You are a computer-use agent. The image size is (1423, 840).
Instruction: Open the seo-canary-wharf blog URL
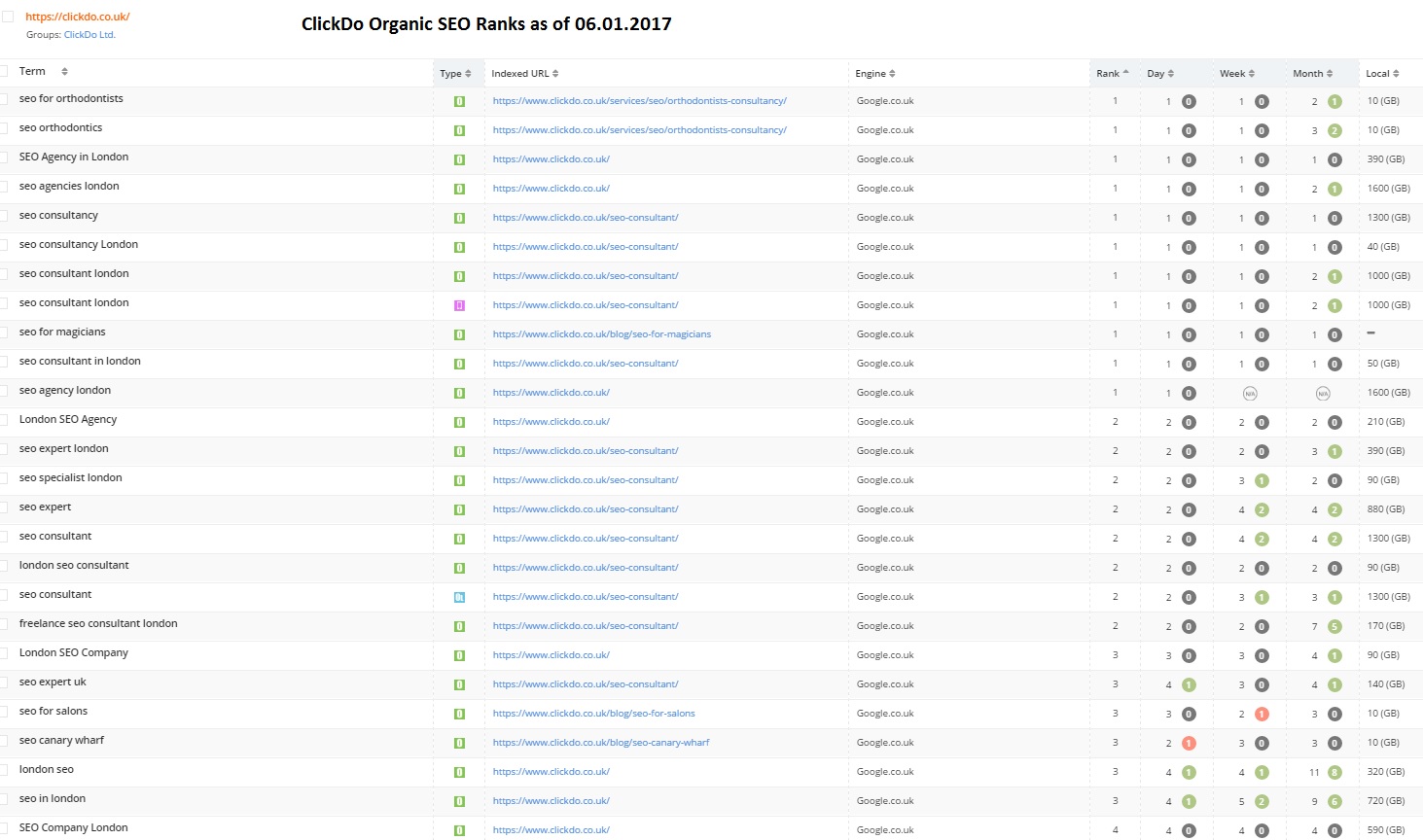pos(601,743)
